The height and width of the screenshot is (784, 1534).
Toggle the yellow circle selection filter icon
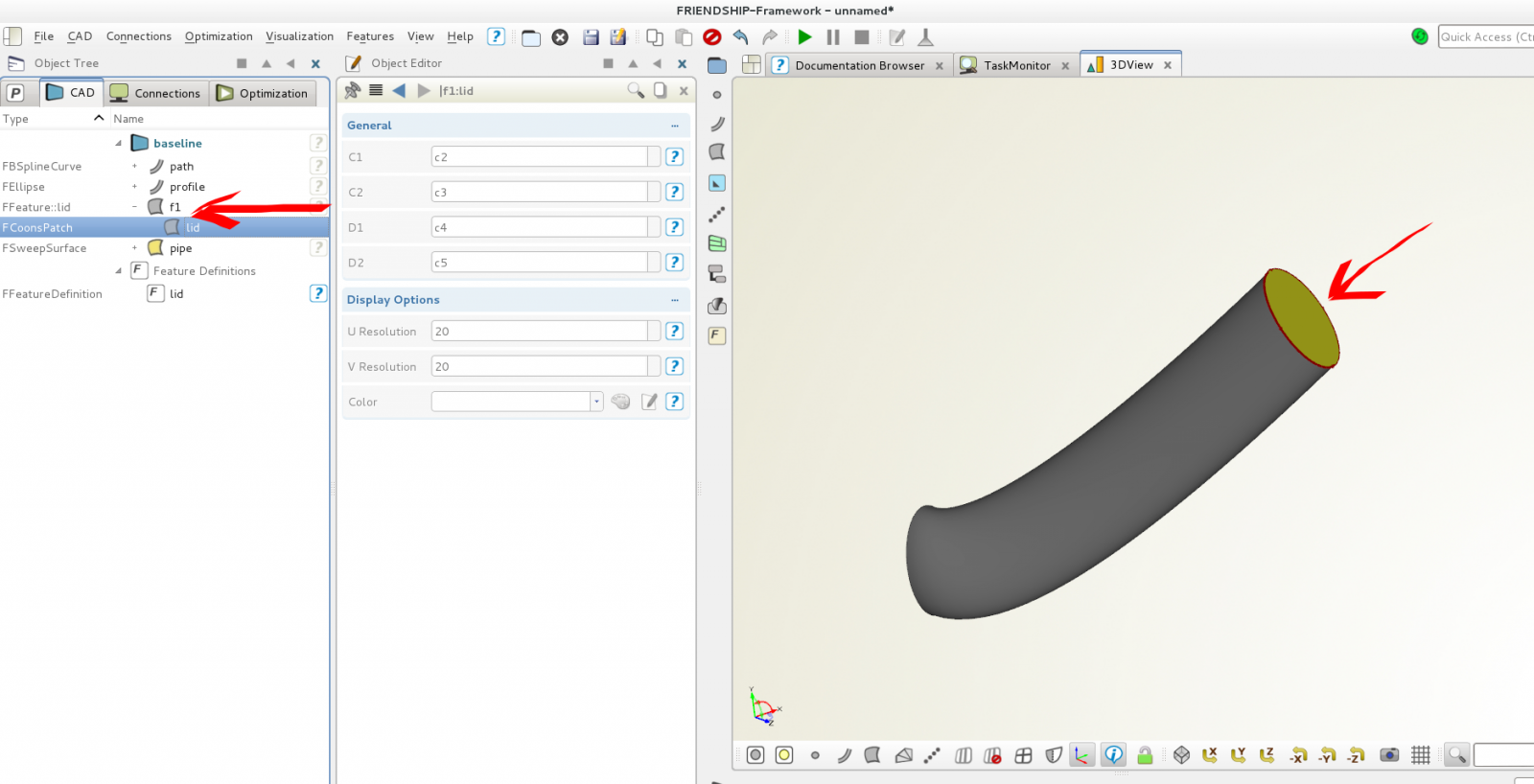point(784,755)
